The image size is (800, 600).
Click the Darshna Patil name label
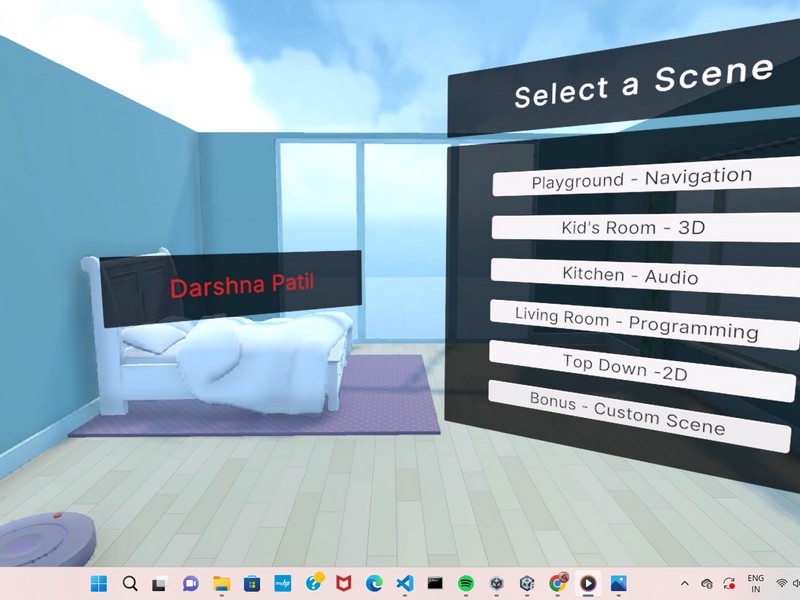(x=241, y=285)
